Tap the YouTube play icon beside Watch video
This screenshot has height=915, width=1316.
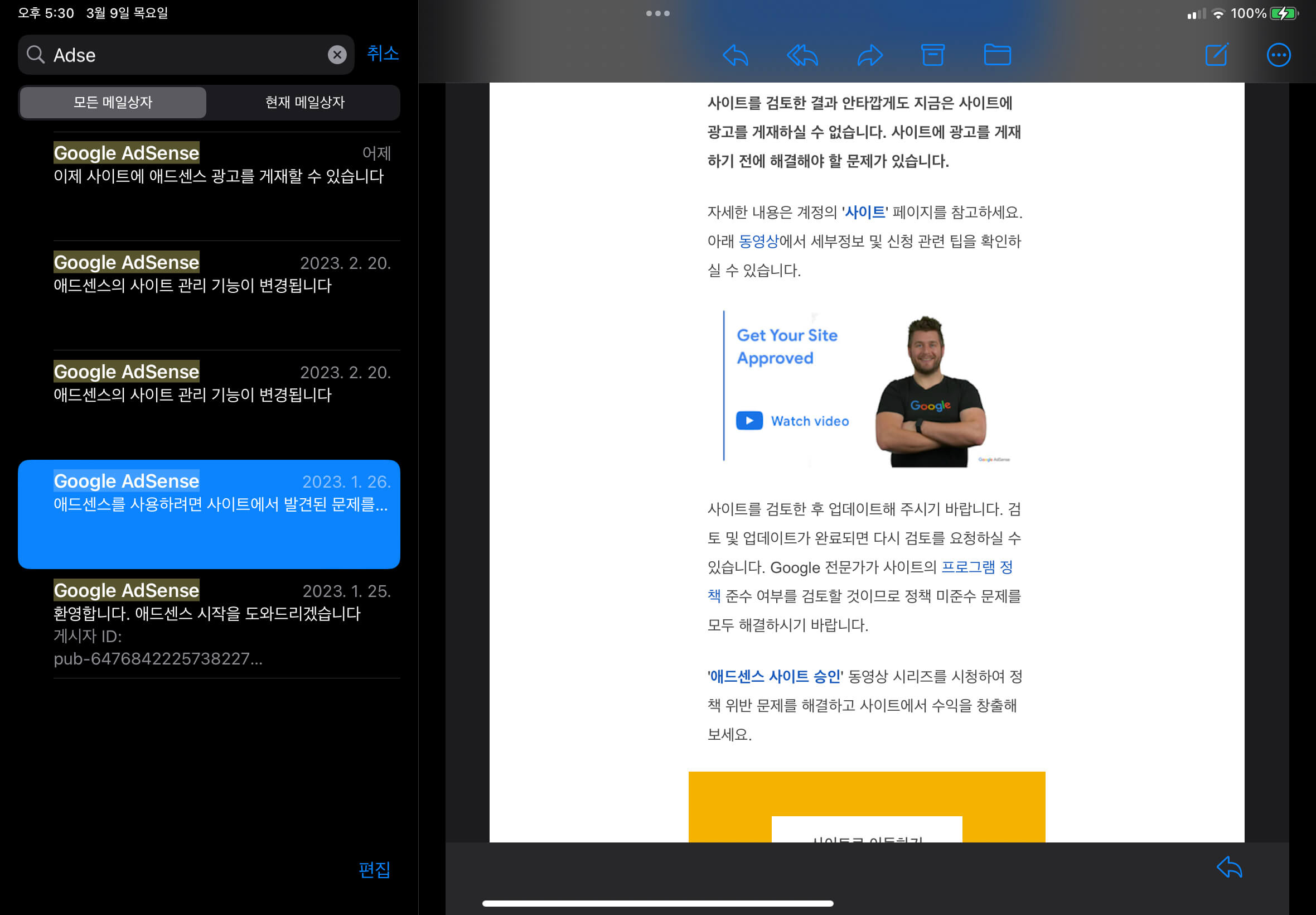[x=749, y=420]
